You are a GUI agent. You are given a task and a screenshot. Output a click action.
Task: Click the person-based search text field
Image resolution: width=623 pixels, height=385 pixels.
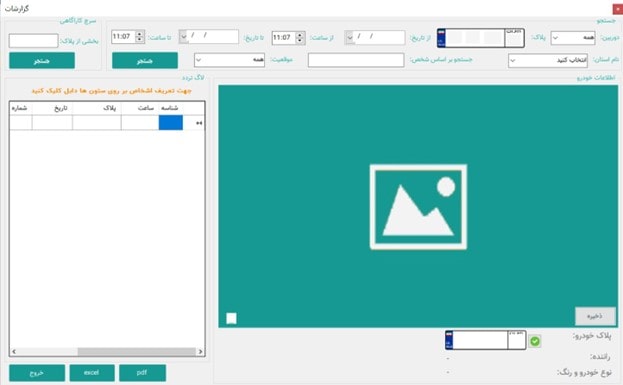tap(356, 60)
